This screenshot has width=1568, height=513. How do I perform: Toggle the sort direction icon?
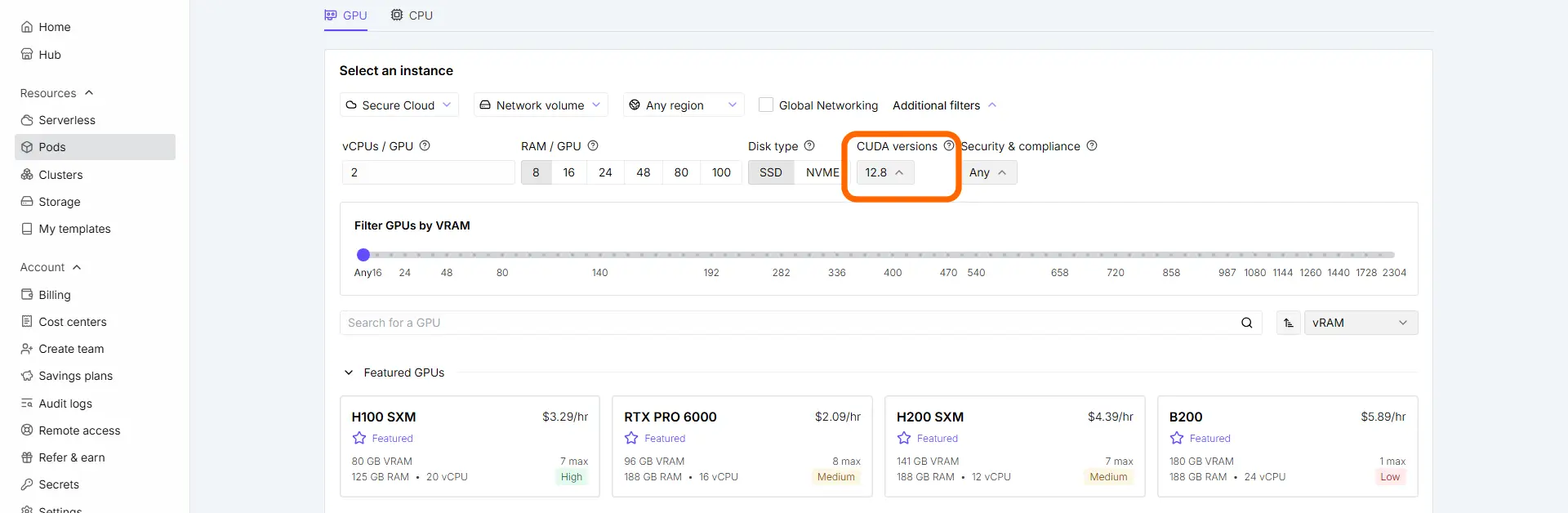coord(1289,323)
